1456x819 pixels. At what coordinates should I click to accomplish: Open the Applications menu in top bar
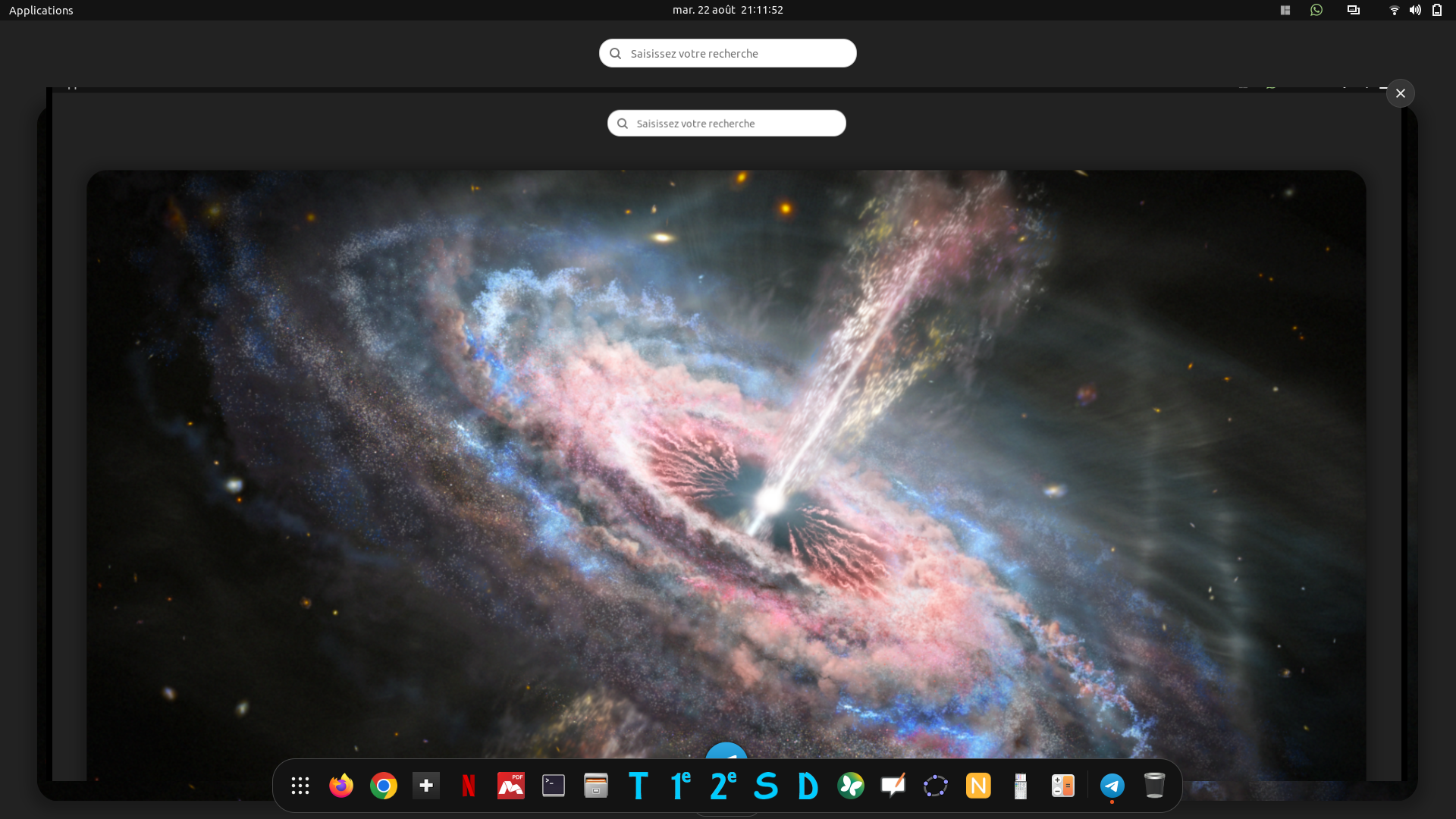click(x=41, y=10)
